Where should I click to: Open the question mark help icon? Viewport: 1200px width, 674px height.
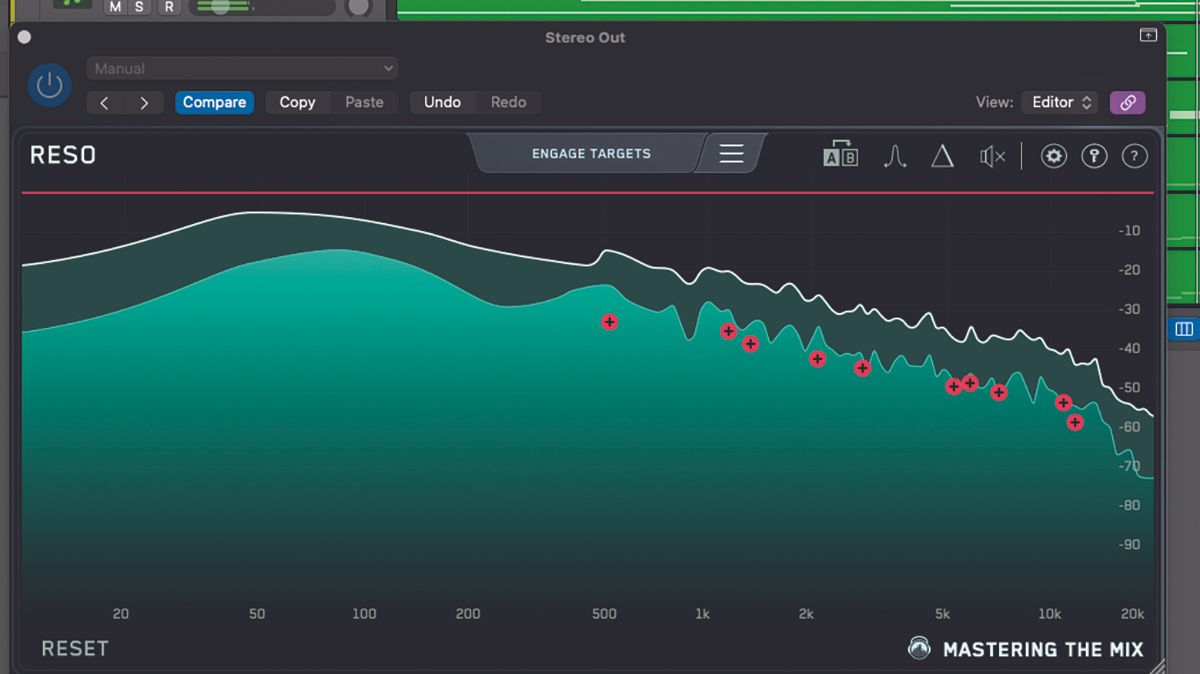tap(1134, 156)
